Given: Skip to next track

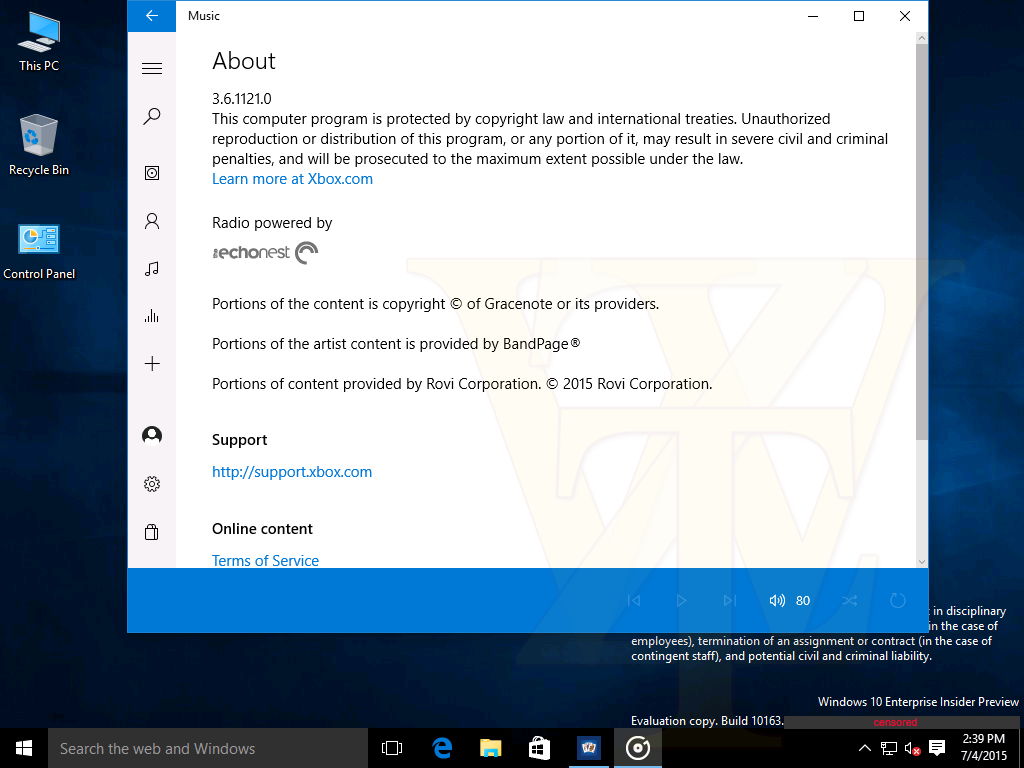Looking at the screenshot, I should click(729, 600).
